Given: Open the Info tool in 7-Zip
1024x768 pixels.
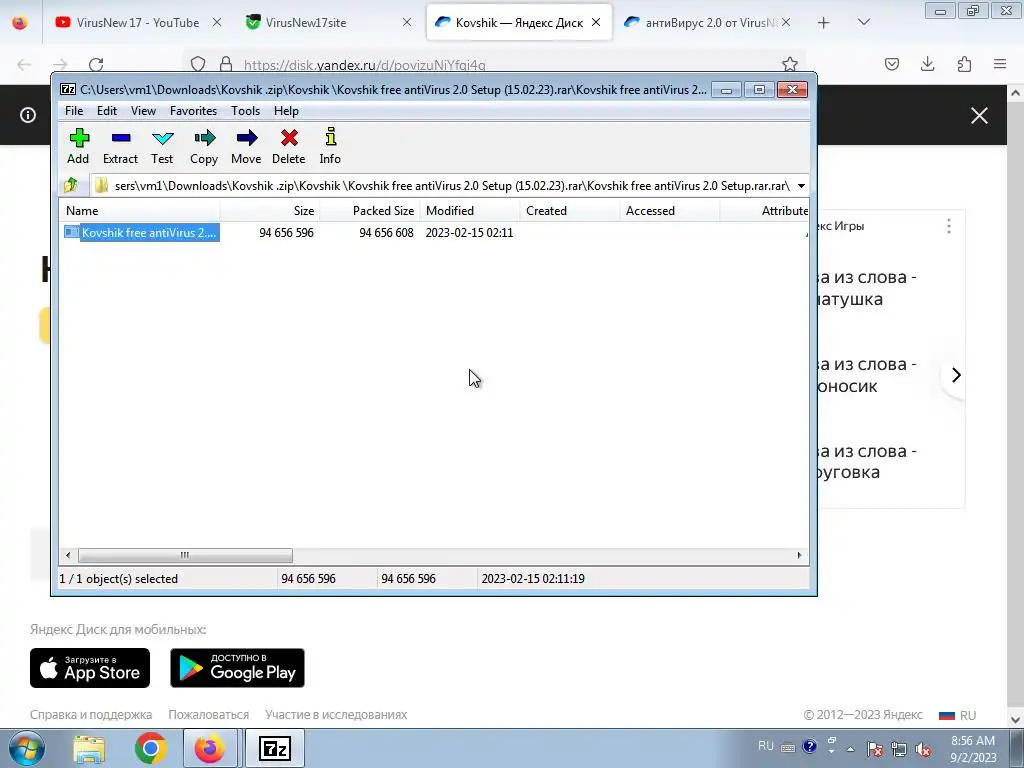Looking at the screenshot, I should [330, 147].
